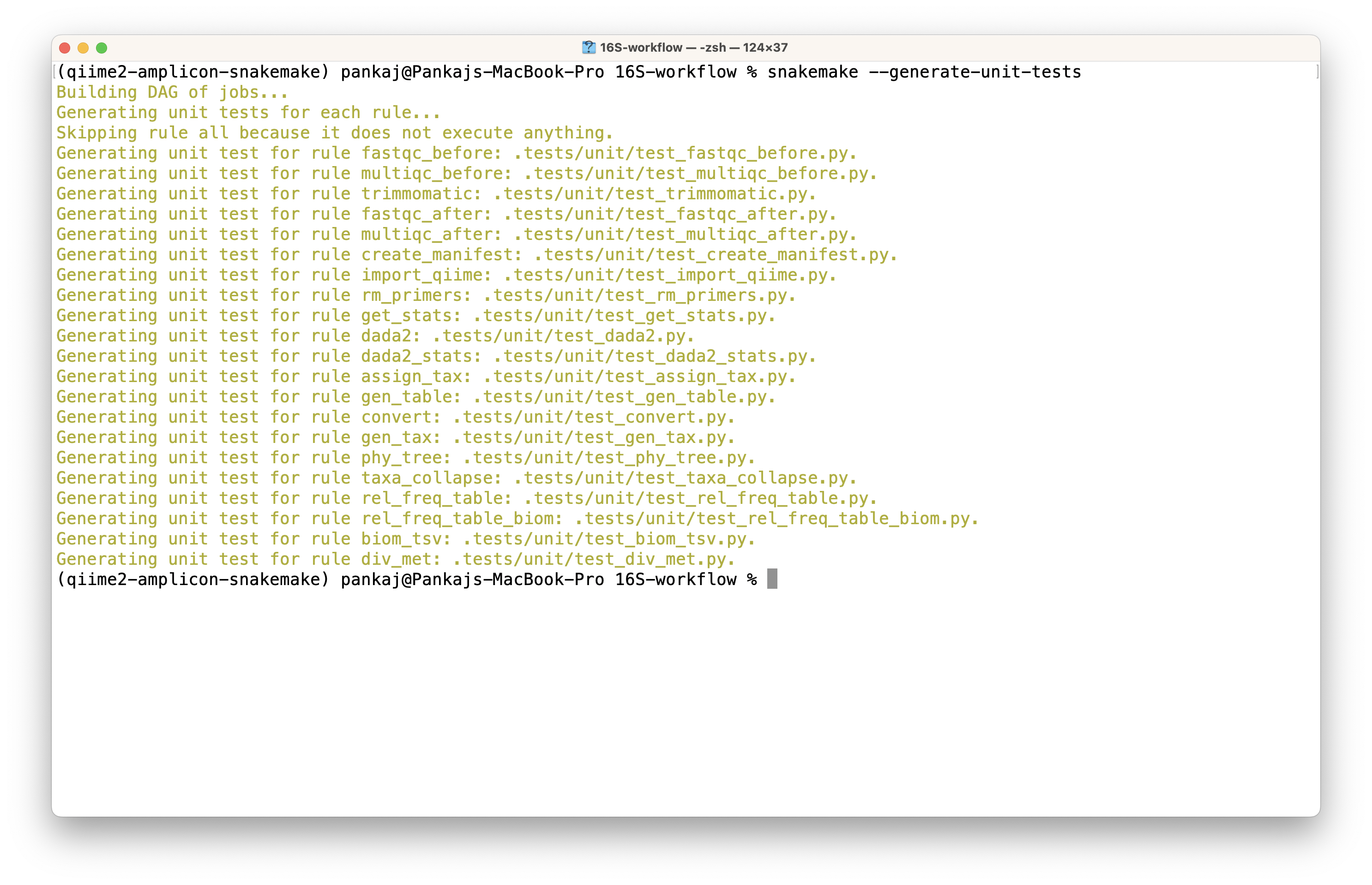Click the yellow minimize window button

[x=84, y=48]
